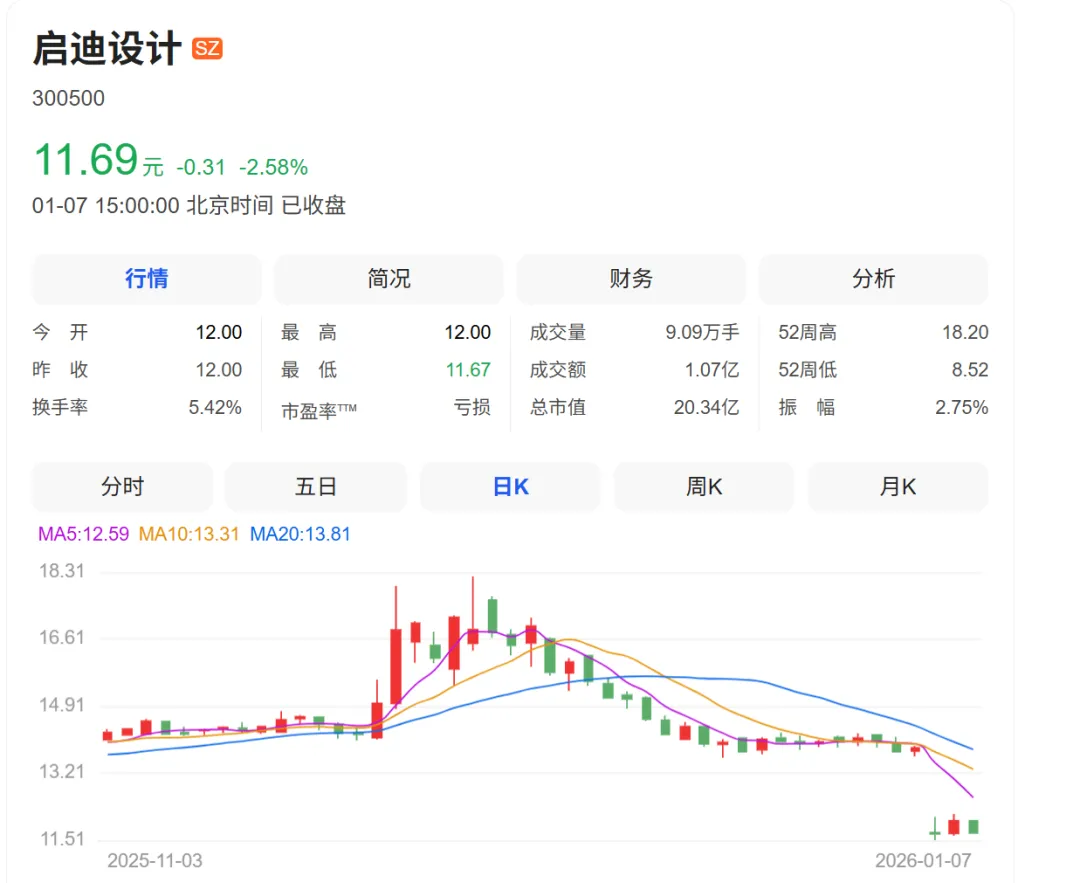Click the 总市值 value 20.34亿
Screen dimensions: 1080x883
click(707, 408)
